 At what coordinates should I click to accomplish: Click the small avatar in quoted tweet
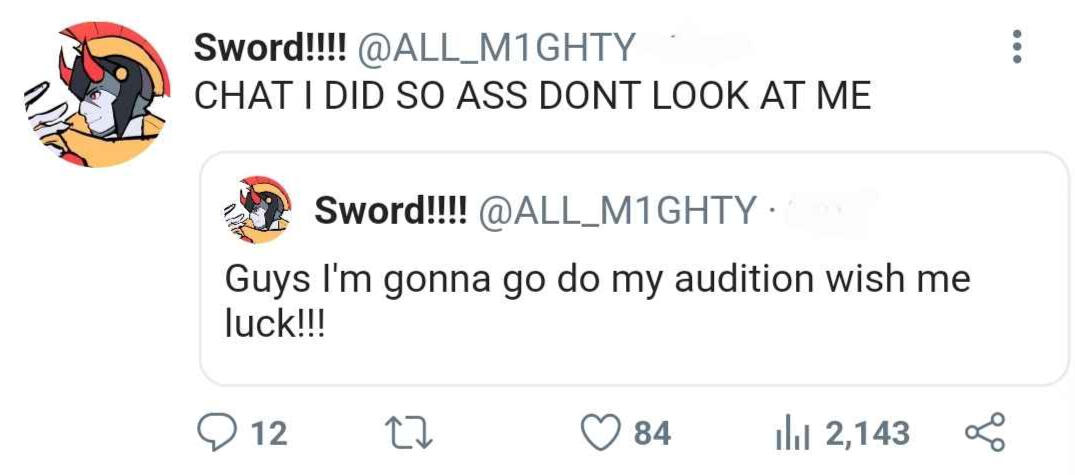[258, 209]
